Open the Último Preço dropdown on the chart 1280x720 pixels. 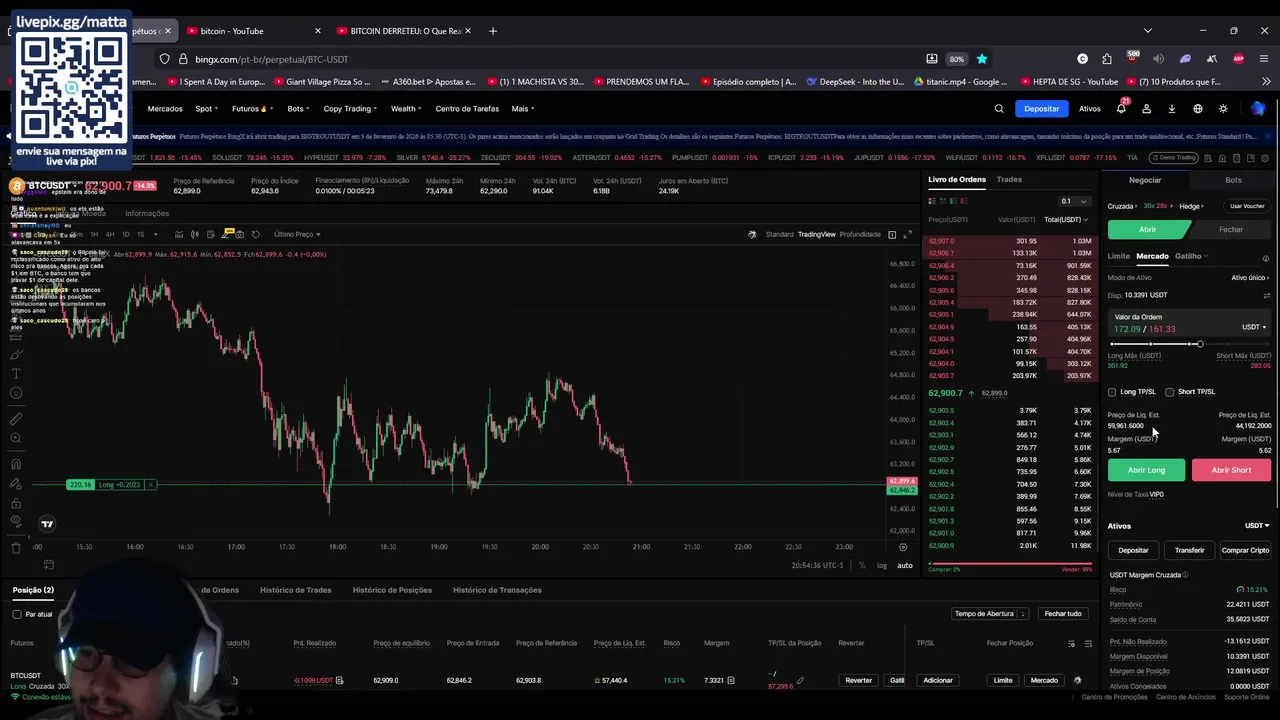click(x=297, y=234)
